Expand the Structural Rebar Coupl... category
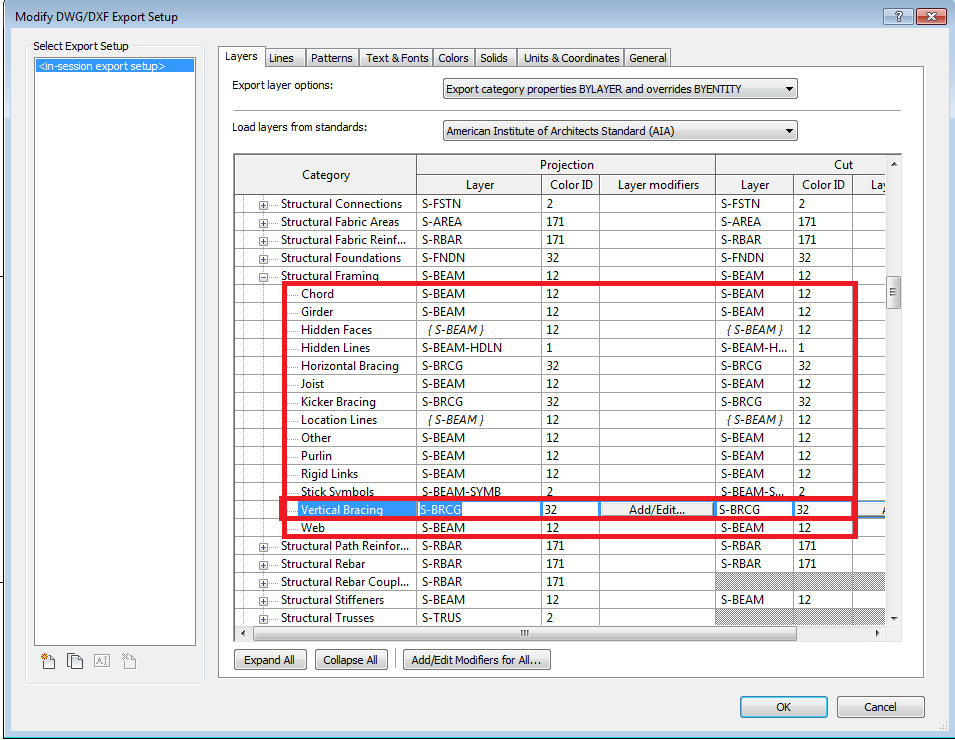This screenshot has height=740, width=955. tap(263, 583)
